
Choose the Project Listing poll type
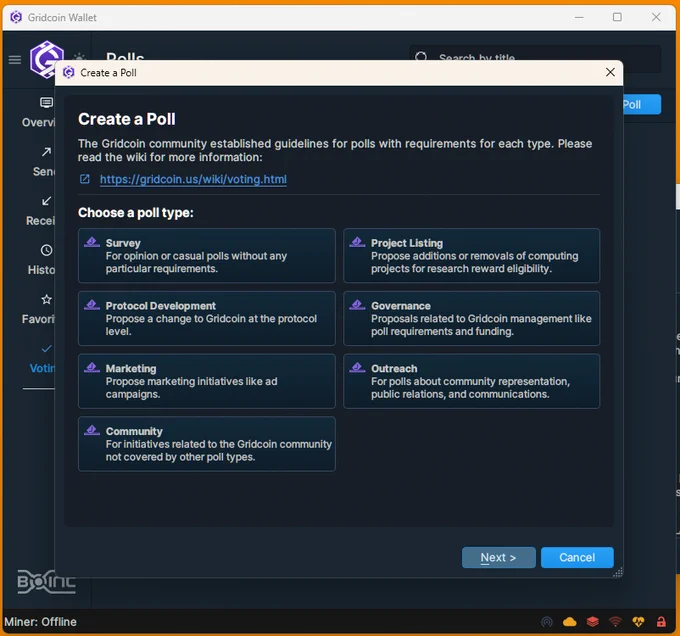pyautogui.click(x=471, y=255)
